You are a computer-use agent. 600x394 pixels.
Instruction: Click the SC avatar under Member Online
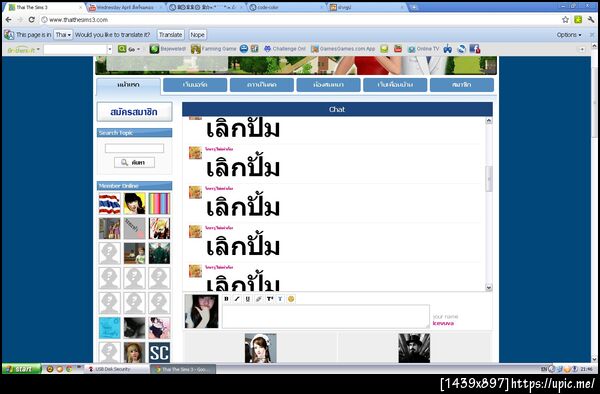tap(159, 352)
